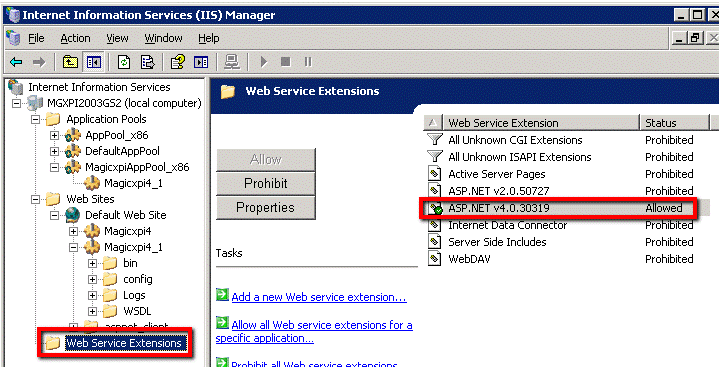The image size is (719, 367).
Task: Click the Back arrow toolbar icon
Action: pyautogui.click(x=16, y=61)
